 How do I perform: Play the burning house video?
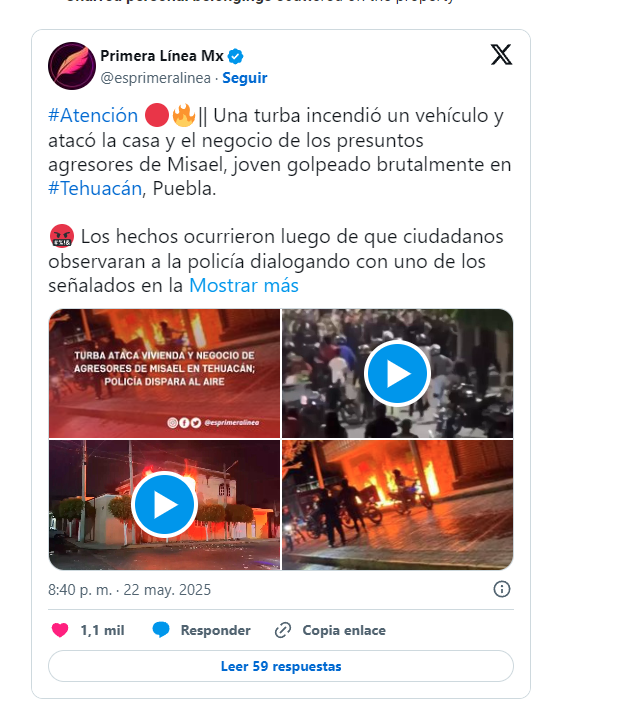point(164,504)
